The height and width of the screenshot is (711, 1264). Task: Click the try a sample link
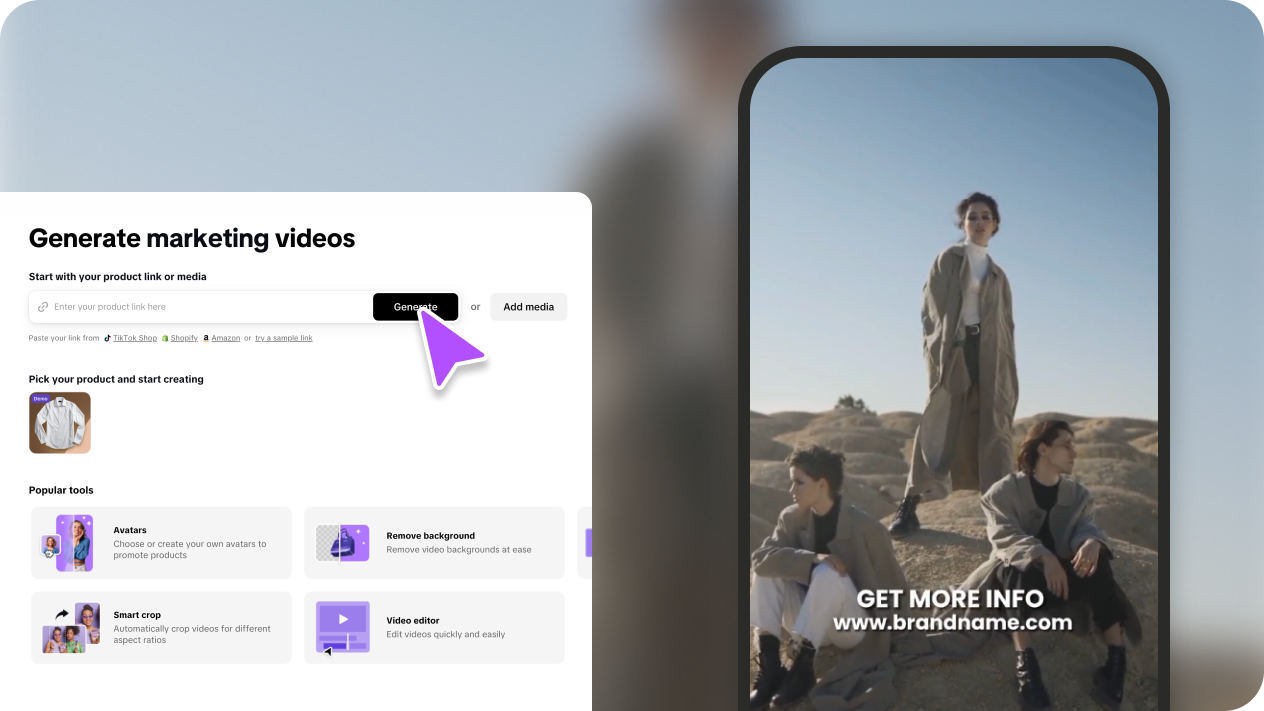click(284, 338)
